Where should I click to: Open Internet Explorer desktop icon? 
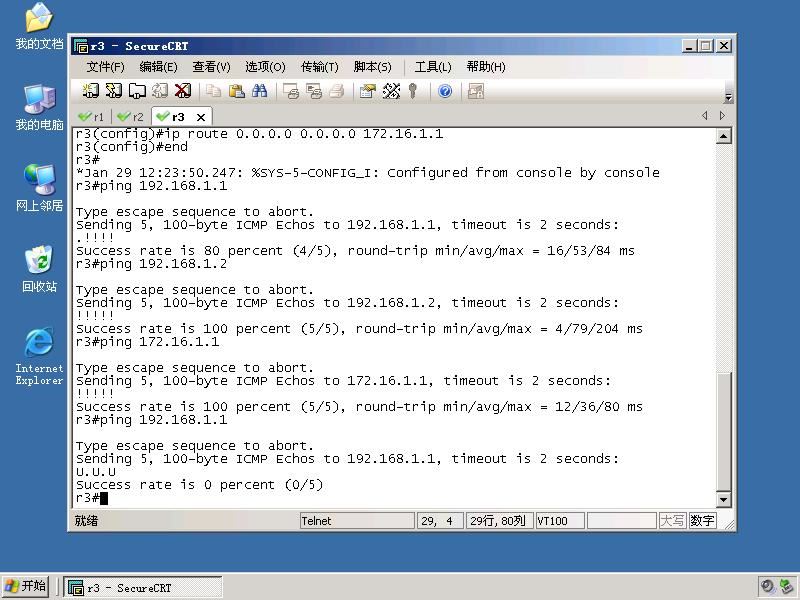[39, 356]
